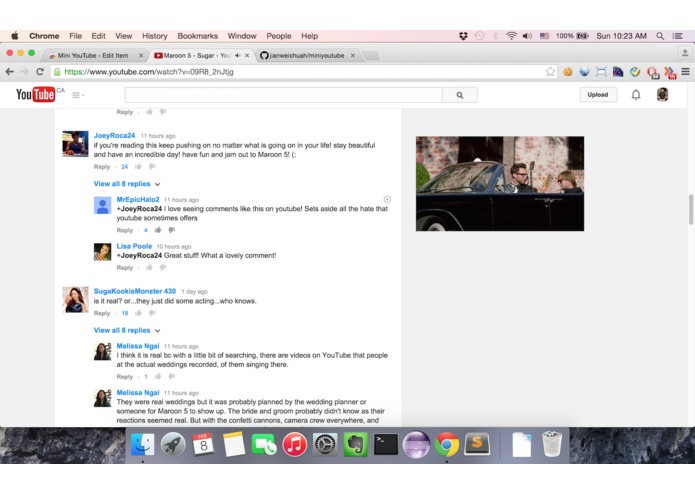Dislike Lisa Poole's reply
This screenshot has width=695, height=494.
pyautogui.click(x=163, y=268)
